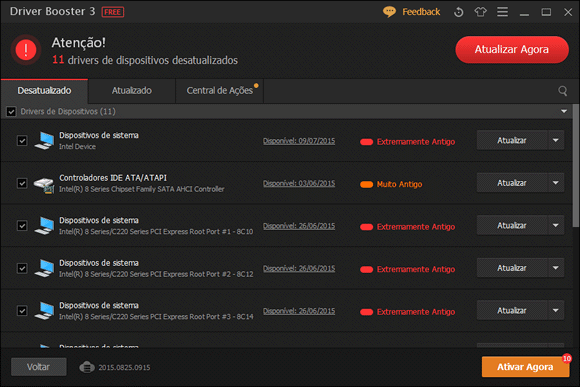Click computer icon of Root Port #2 row

point(44,268)
